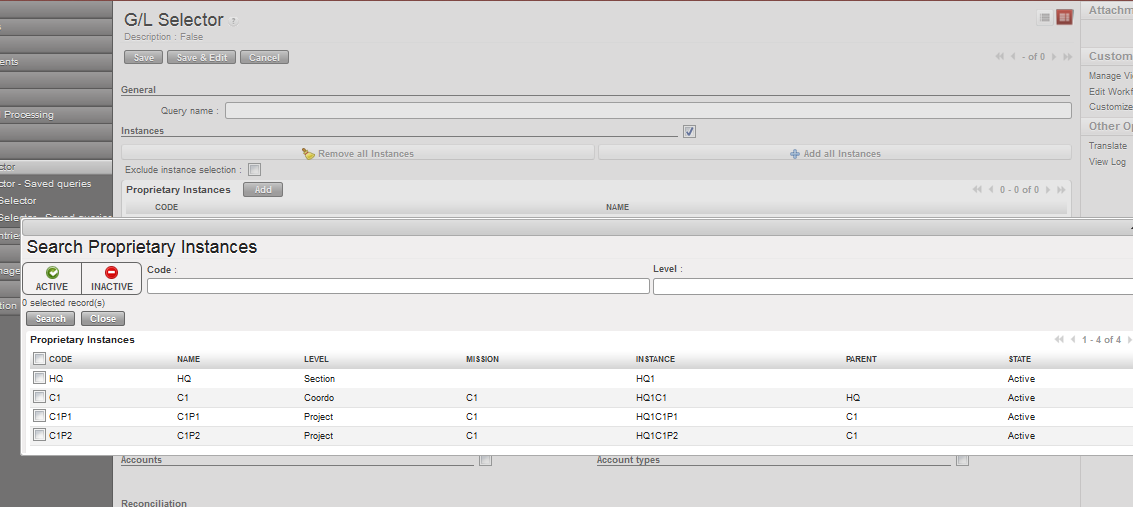The width and height of the screenshot is (1133, 507).
Task: Expand the Accounts section checkbox
Action: [485, 460]
